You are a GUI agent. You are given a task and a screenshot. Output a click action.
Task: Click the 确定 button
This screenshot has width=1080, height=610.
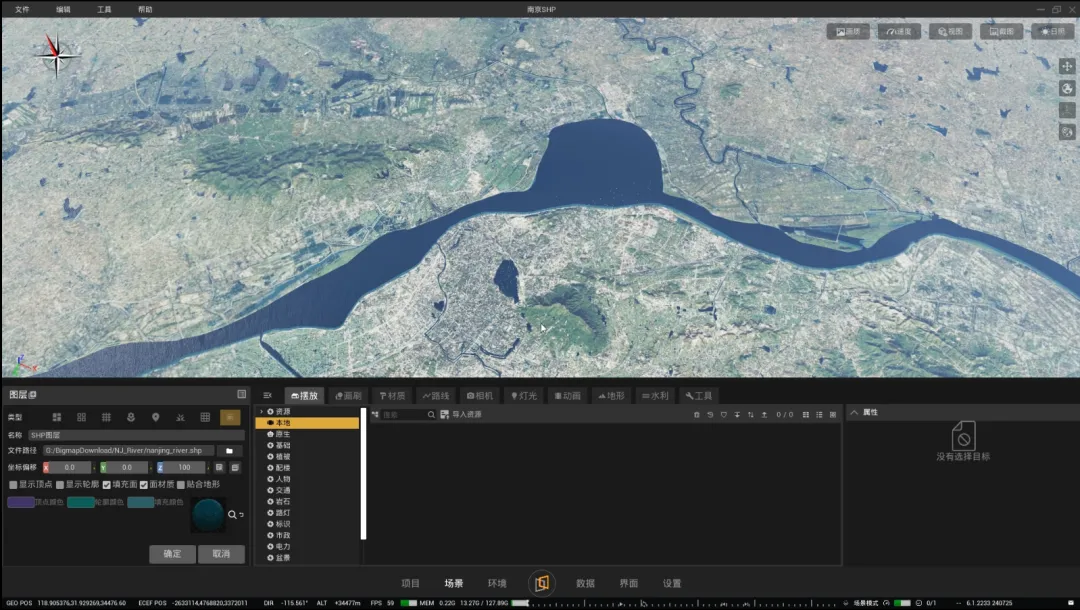[172, 554]
